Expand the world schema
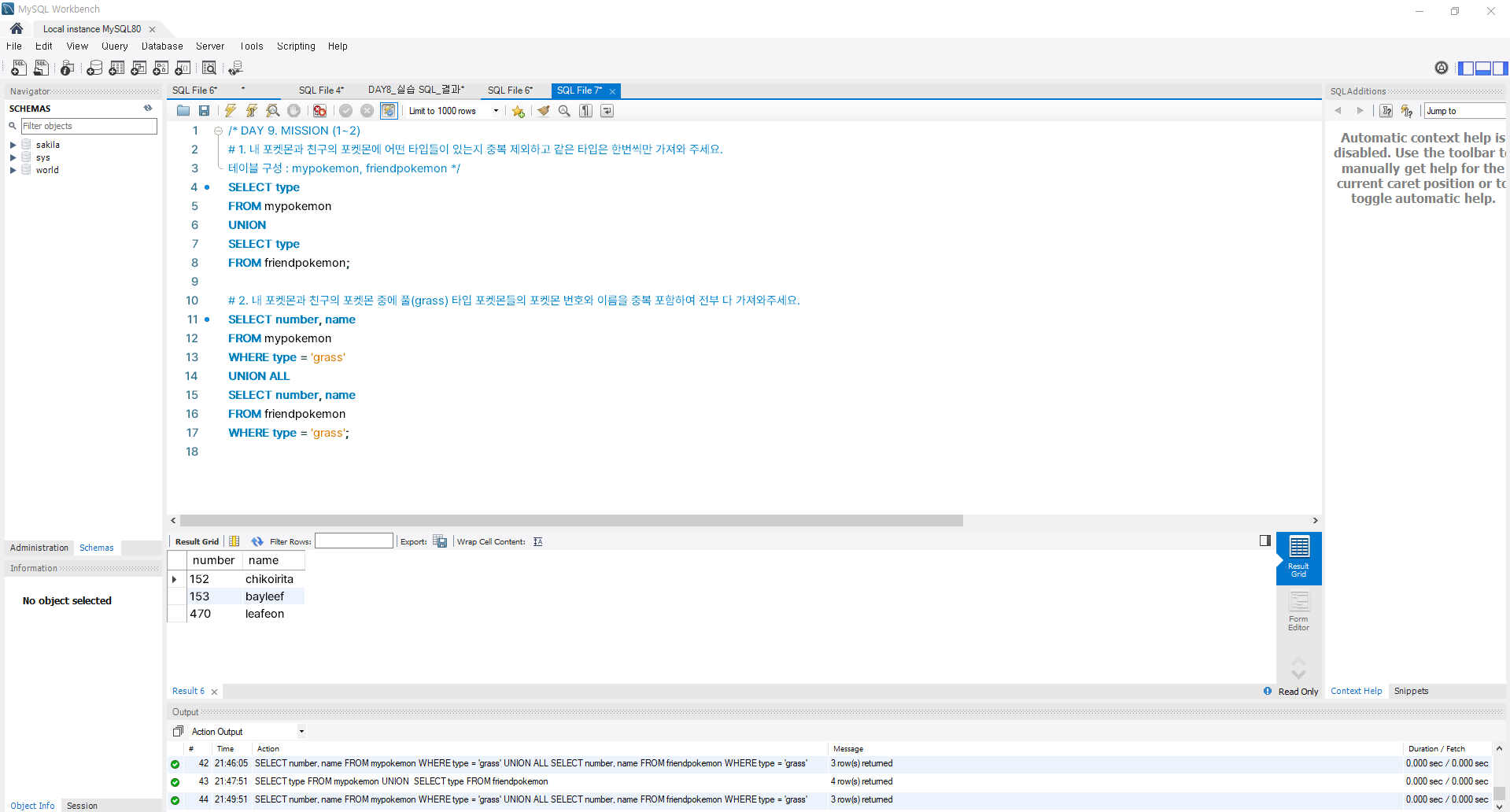This screenshot has width=1510, height=812. click(x=13, y=170)
